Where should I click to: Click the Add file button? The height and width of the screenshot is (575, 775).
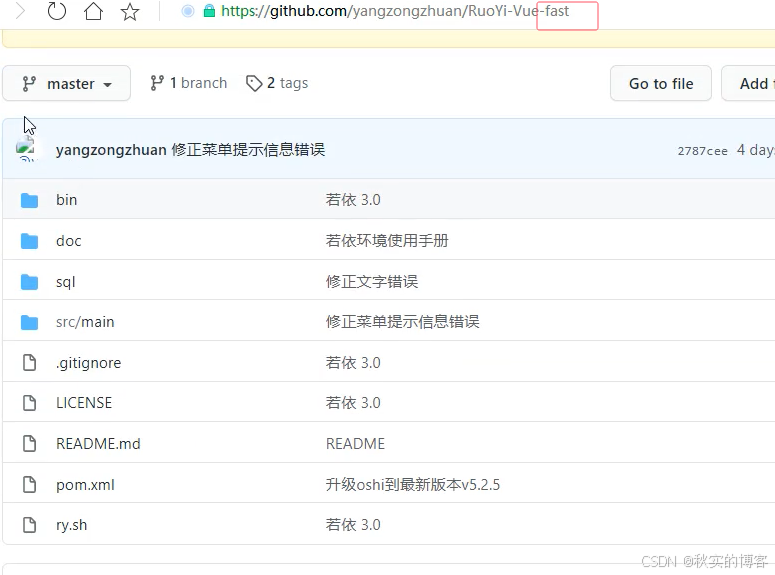click(748, 84)
